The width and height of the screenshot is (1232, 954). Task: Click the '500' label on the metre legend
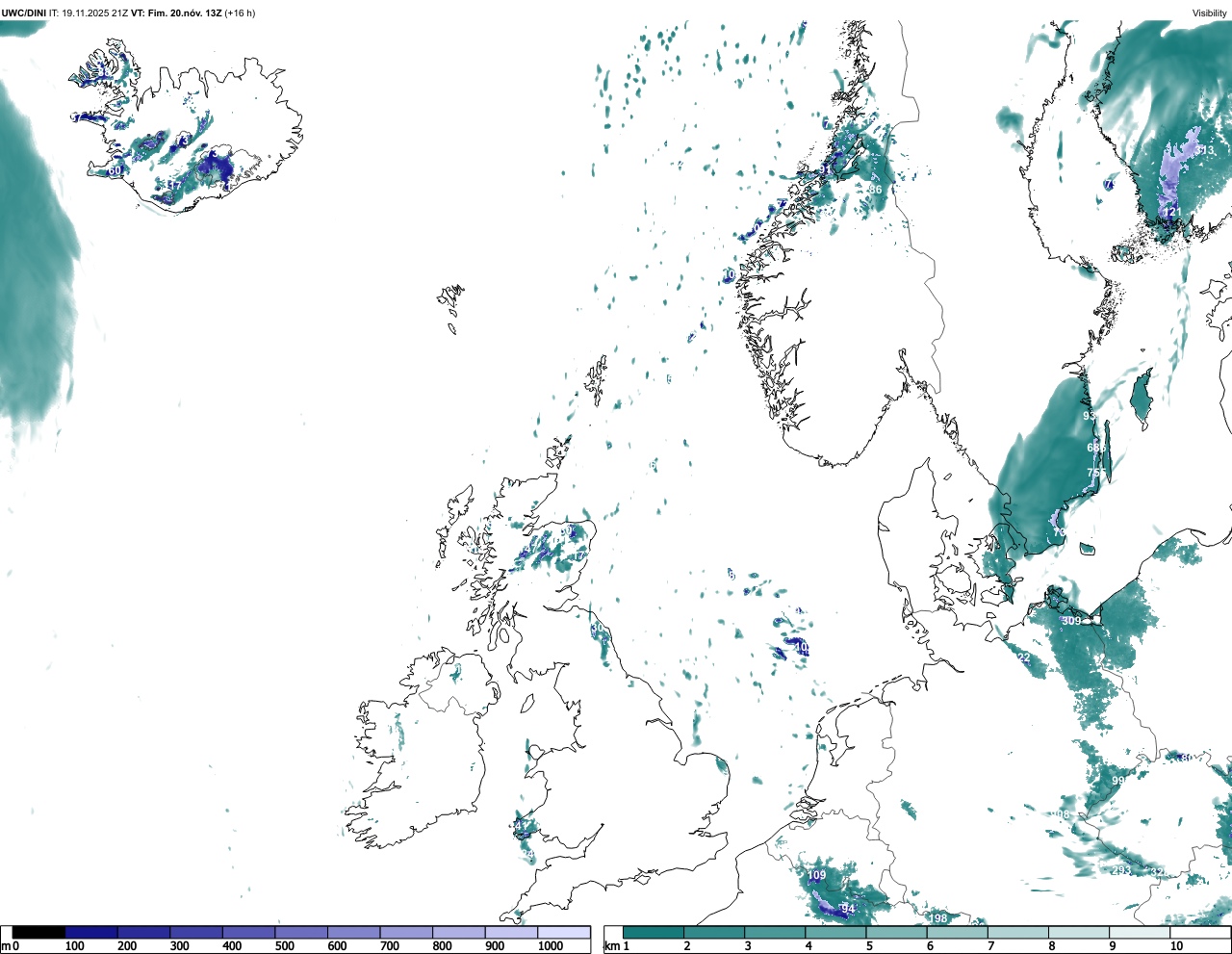click(x=284, y=946)
